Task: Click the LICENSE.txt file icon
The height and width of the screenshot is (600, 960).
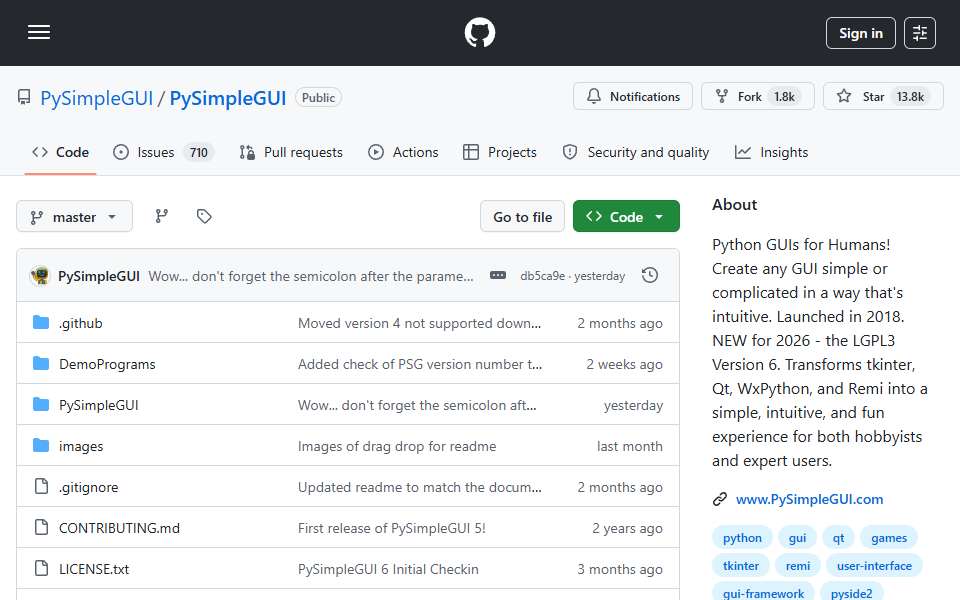Action: click(41, 568)
